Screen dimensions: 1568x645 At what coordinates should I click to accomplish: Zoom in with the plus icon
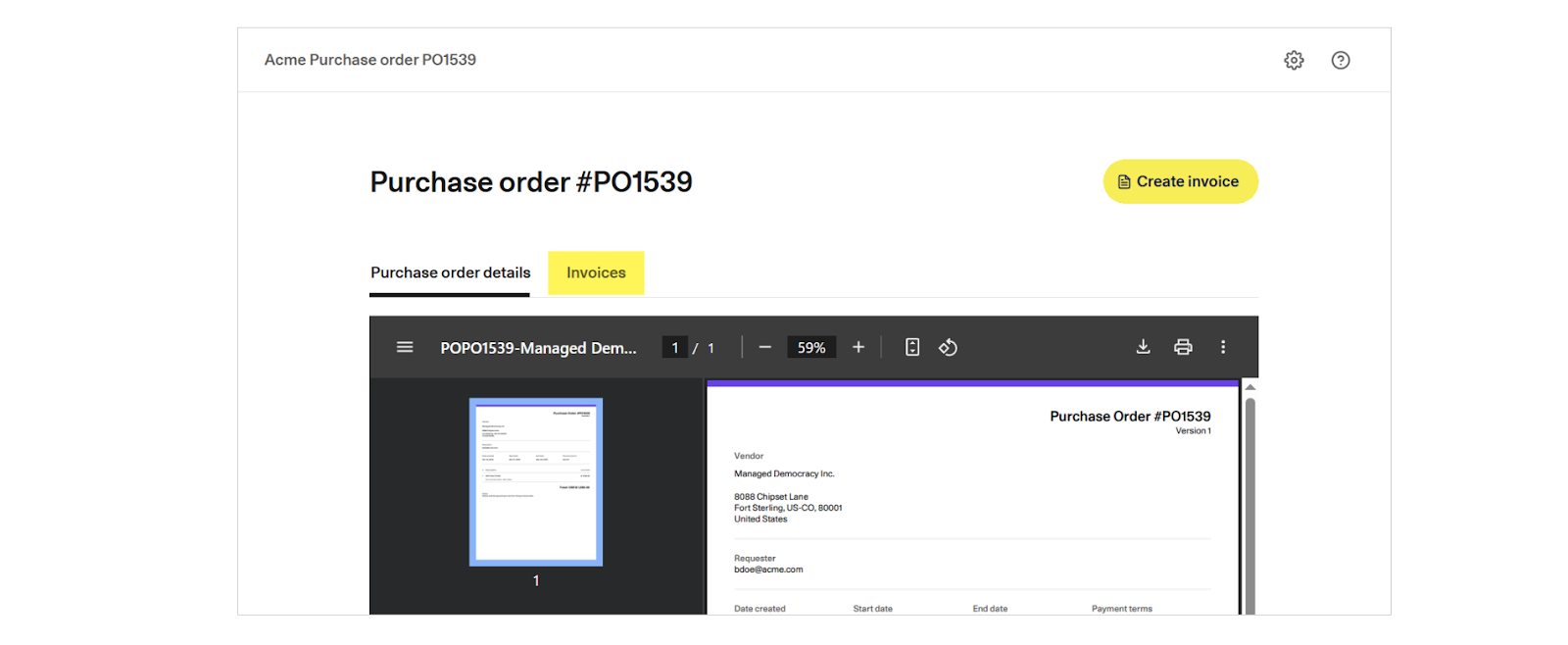click(x=858, y=347)
